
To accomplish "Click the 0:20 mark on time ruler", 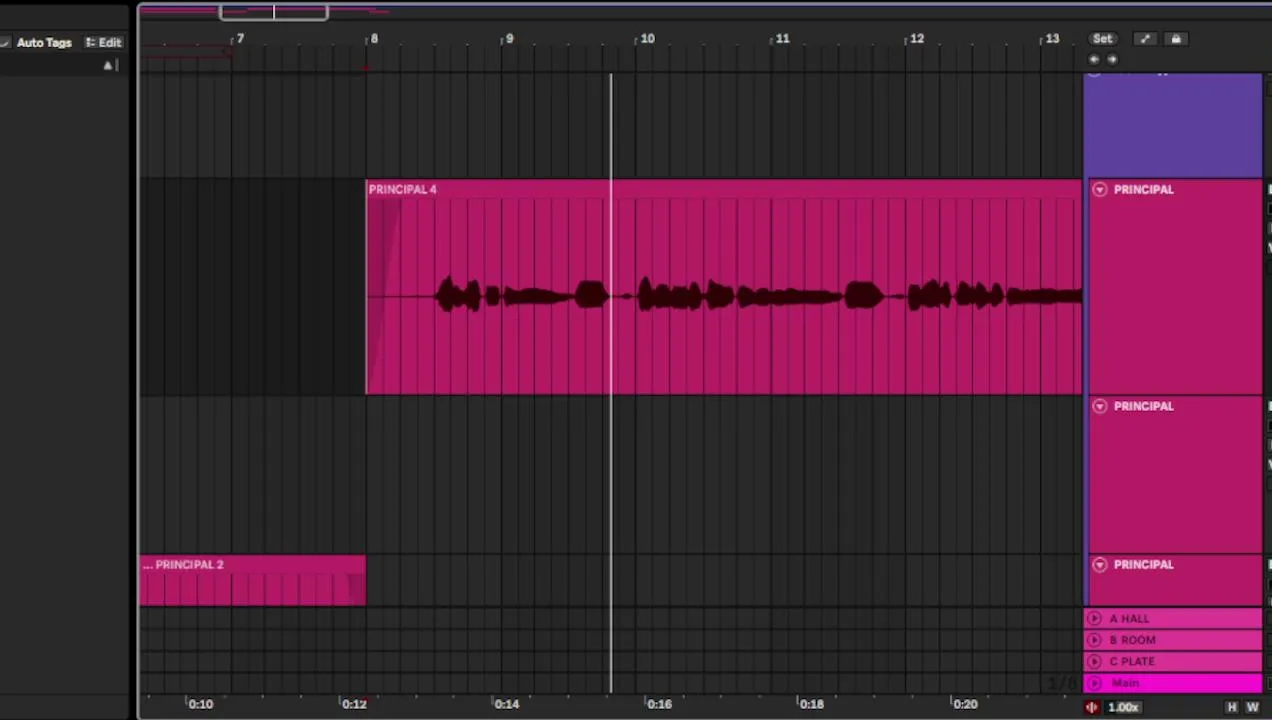I will tap(964, 704).
